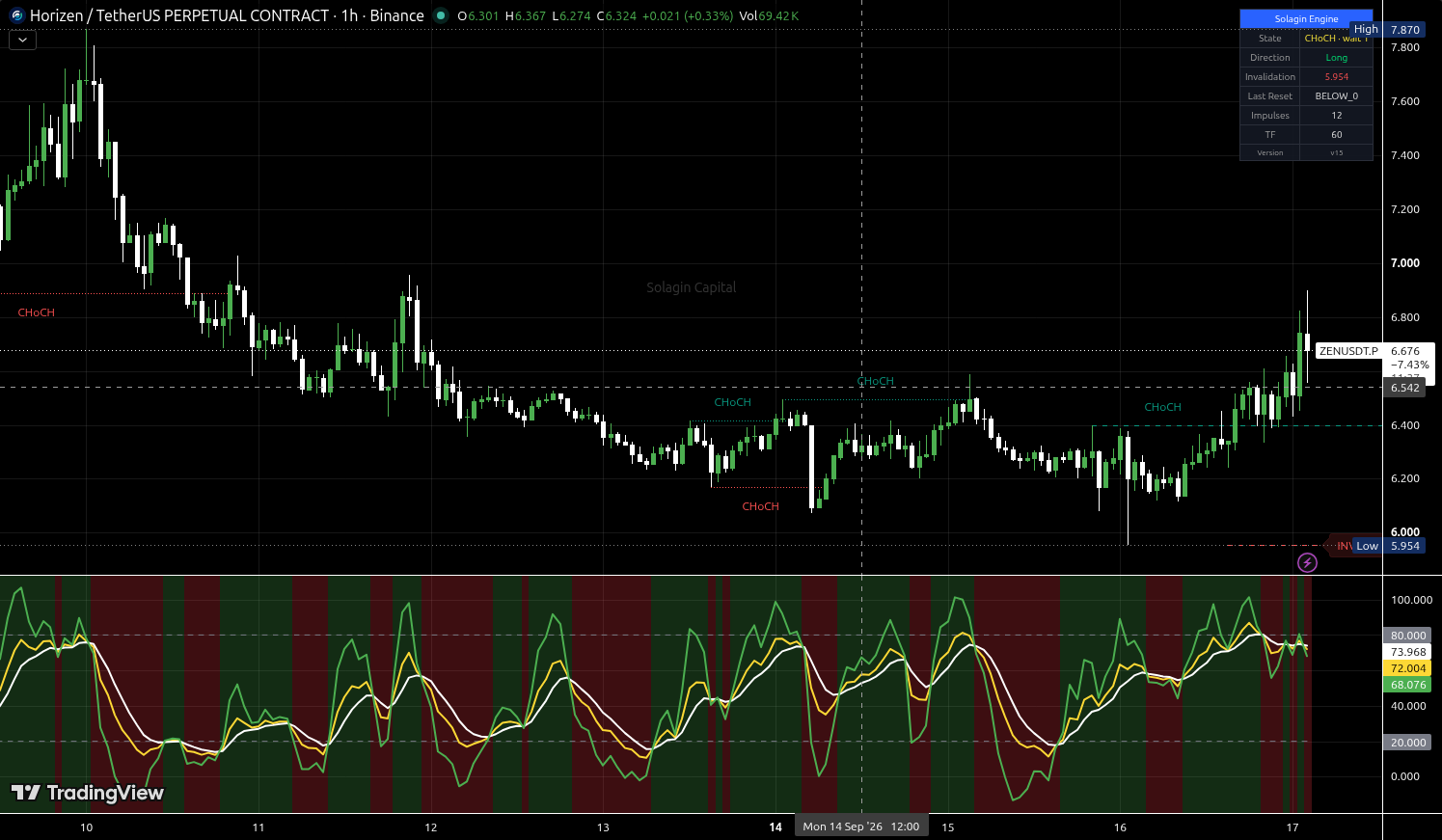Click the red CHoCH label beneath the 6.200 swing low
Viewport: 1442px width, 840px height.
pos(760,506)
